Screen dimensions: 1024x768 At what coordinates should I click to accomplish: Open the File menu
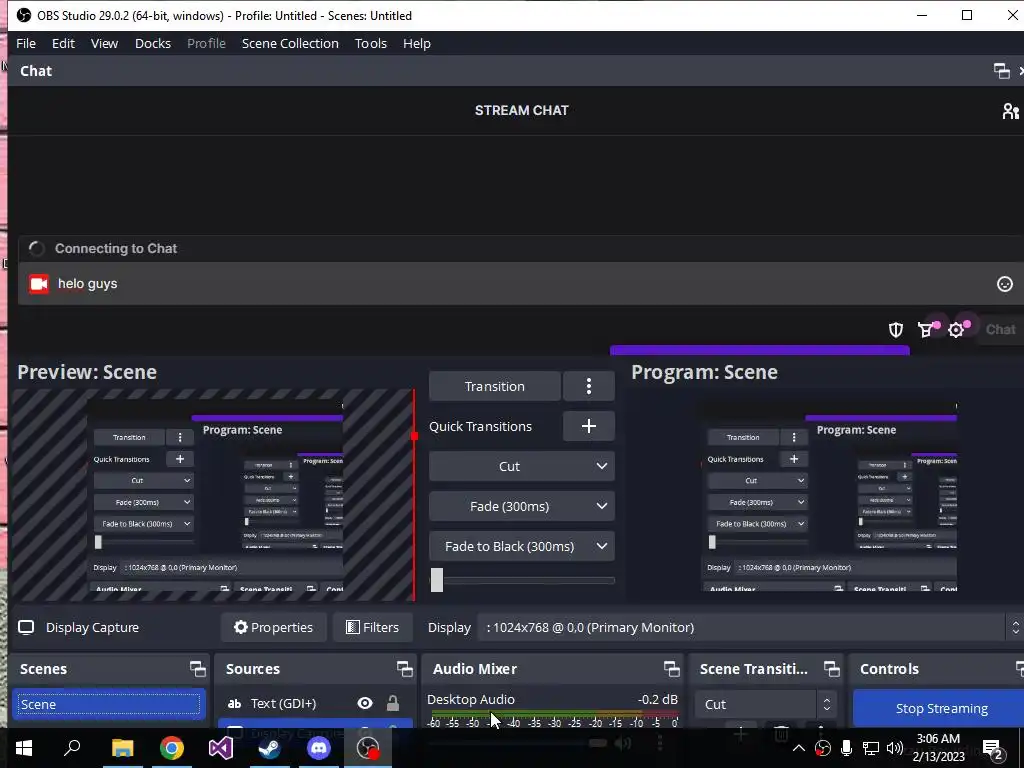click(25, 44)
